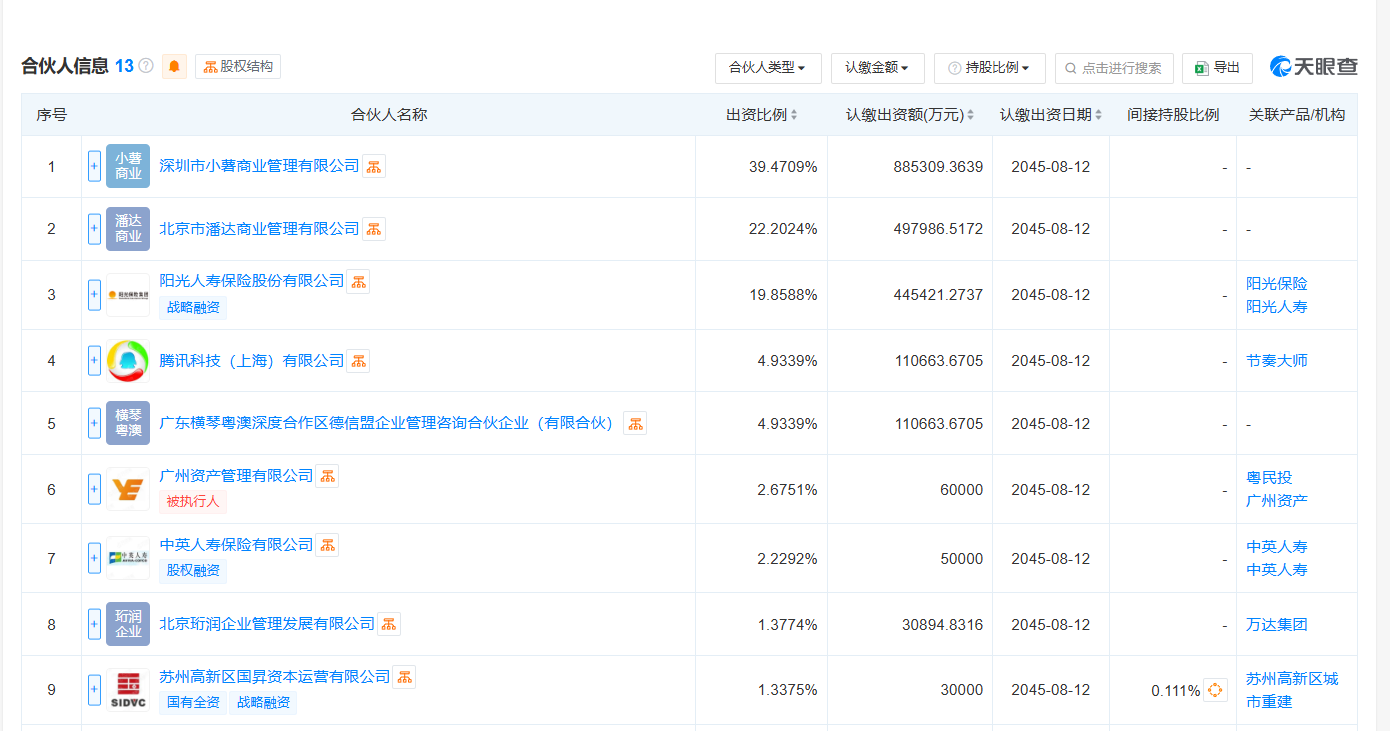
Task: Click the 股权融资 tag under 中英人寿保险
Action: [x=193, y=571]
